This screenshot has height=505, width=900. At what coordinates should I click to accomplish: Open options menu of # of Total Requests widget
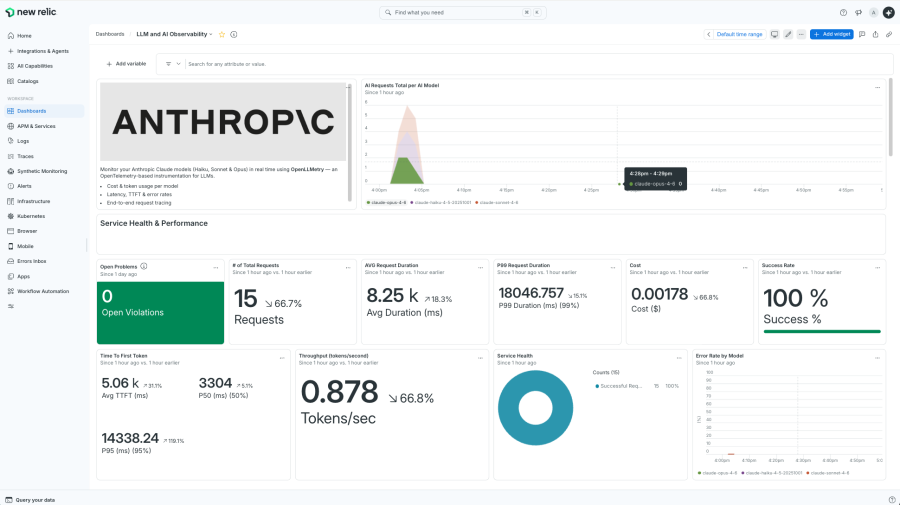(348, 267)
